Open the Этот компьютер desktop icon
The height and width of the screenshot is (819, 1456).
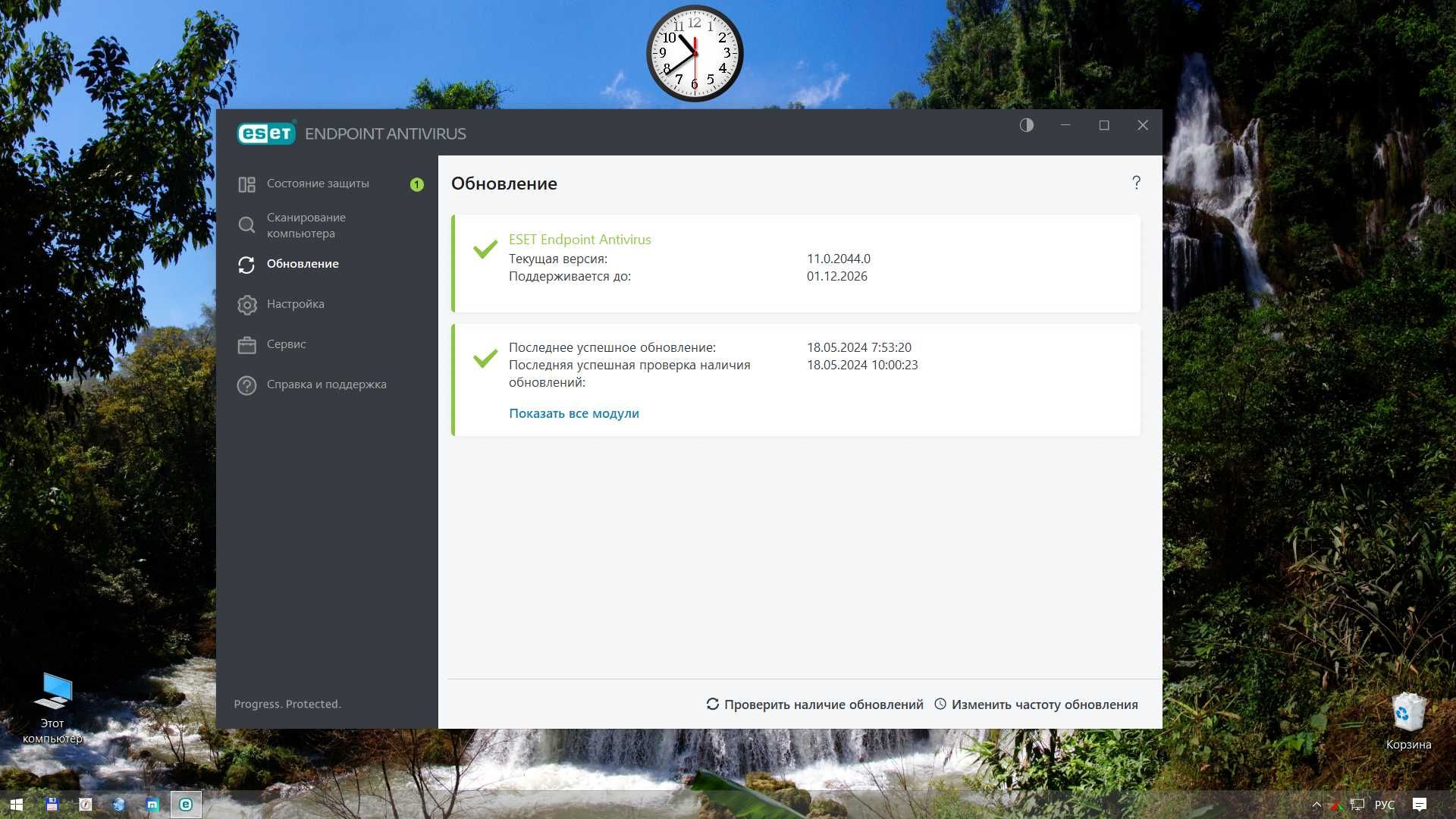click(52, 708)
